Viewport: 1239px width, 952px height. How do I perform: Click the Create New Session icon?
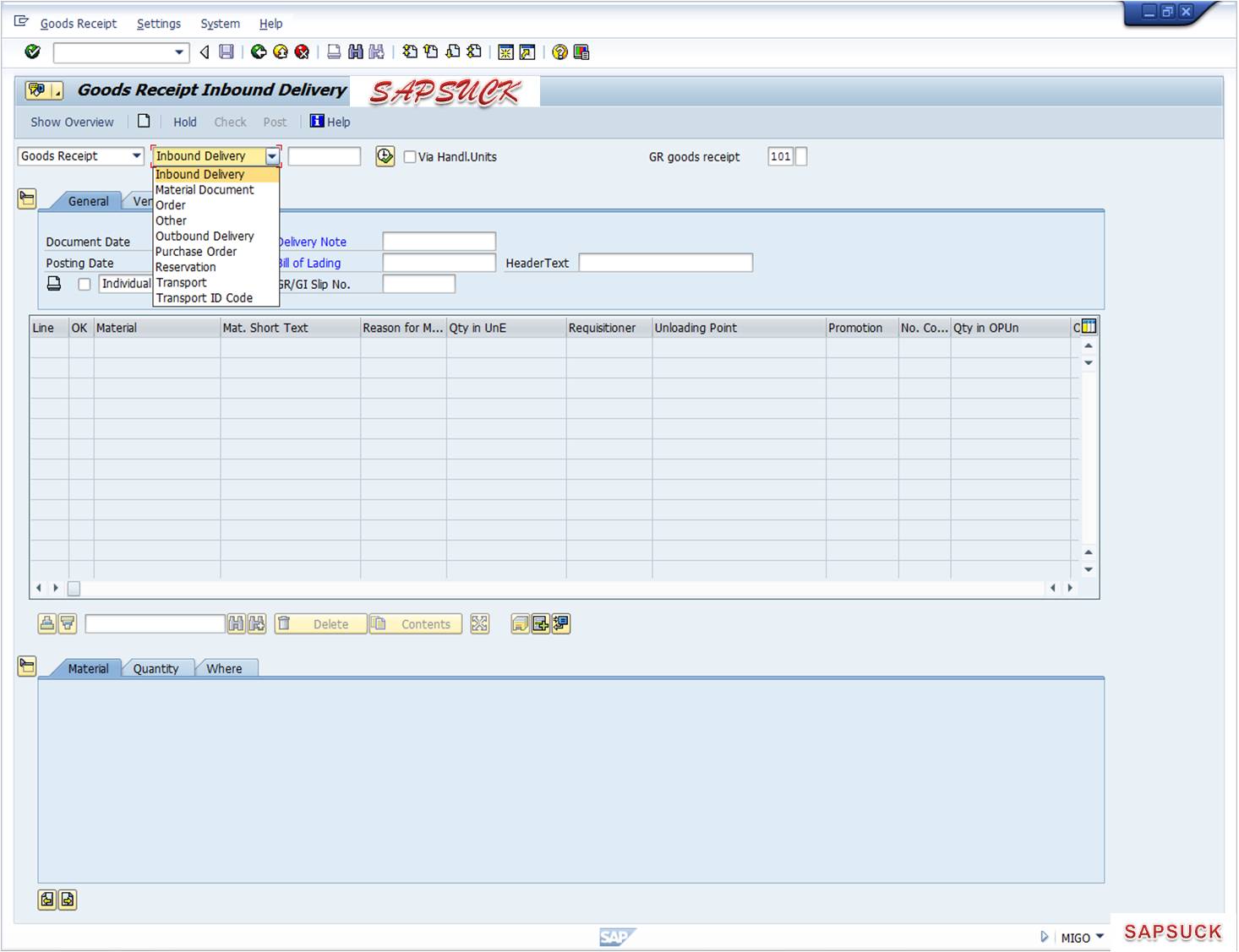click(505, 52)
